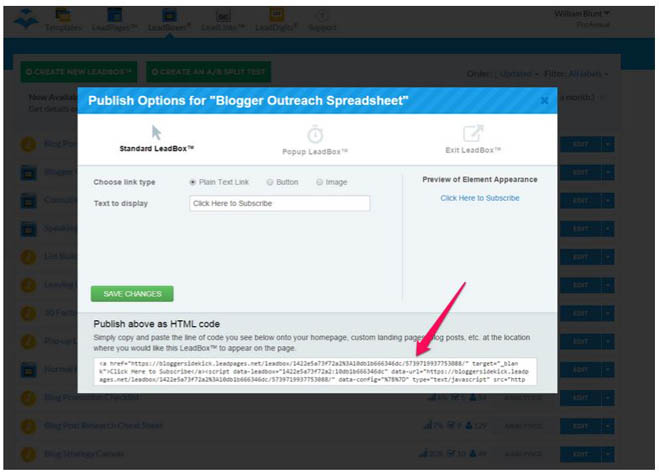Open the Blog Post Research Cheat Sheet name
The width and height of the screenshot is (660, 474).
pos(103,426)
